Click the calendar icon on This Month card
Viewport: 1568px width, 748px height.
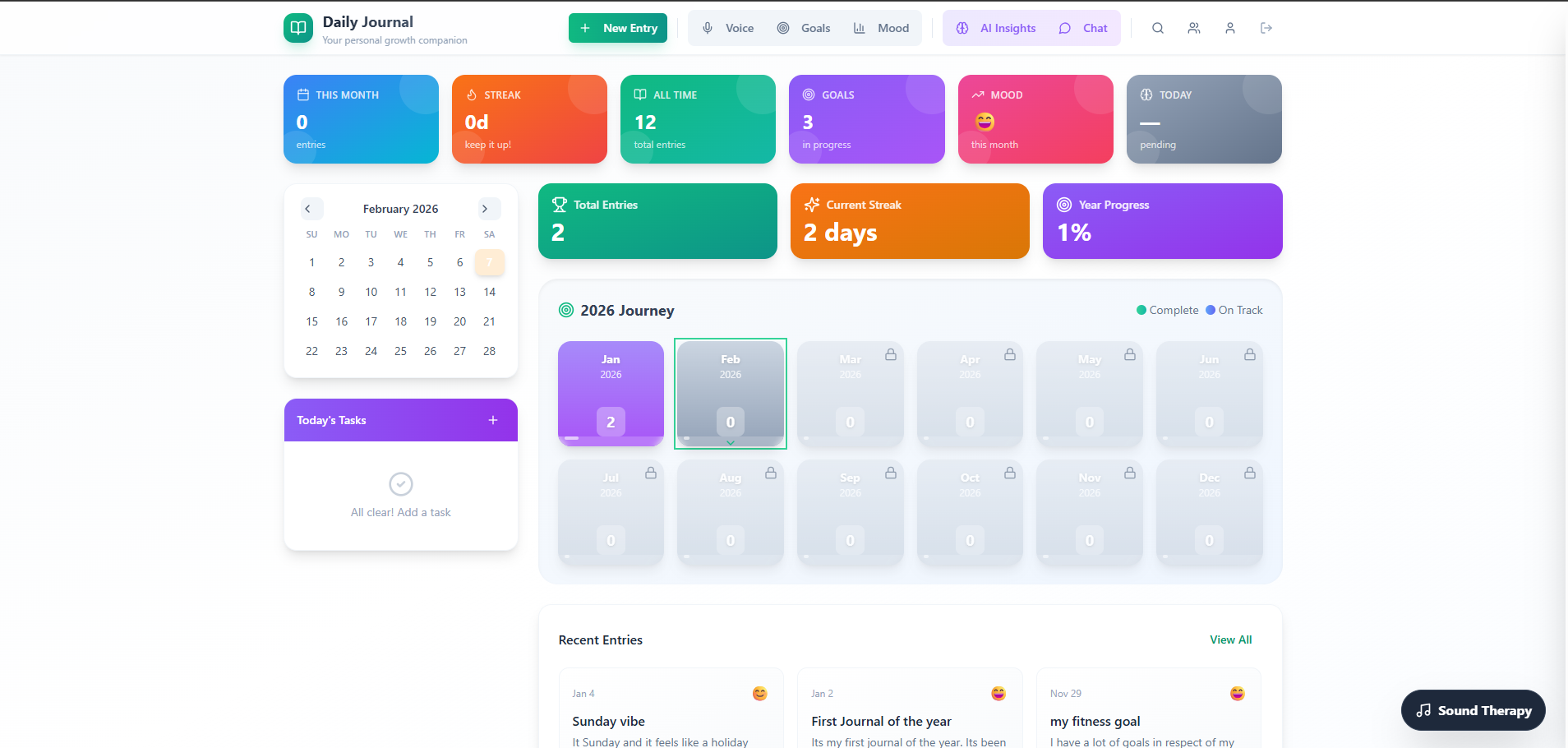click(303, 95)
